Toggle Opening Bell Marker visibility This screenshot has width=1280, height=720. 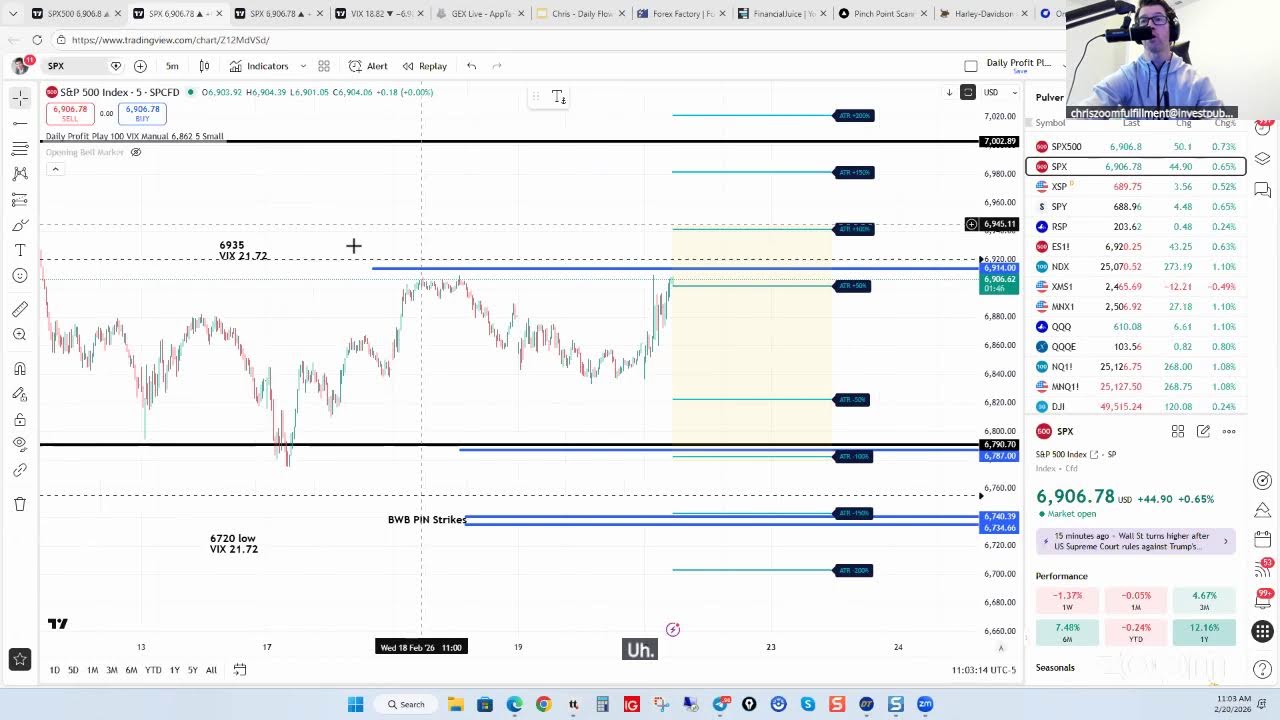click(136, 152)
